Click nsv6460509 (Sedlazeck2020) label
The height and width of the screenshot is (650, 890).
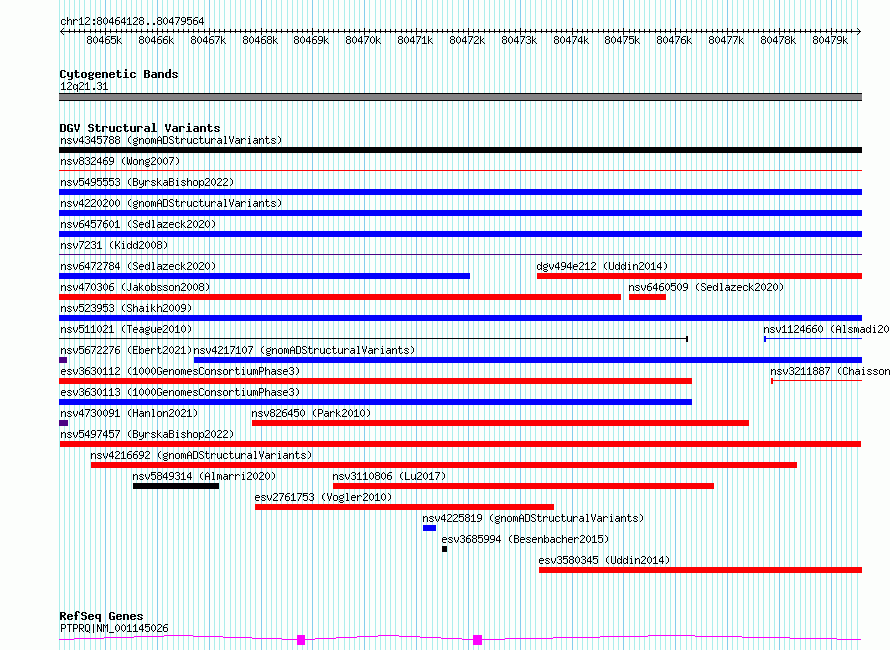click(706, 287)
